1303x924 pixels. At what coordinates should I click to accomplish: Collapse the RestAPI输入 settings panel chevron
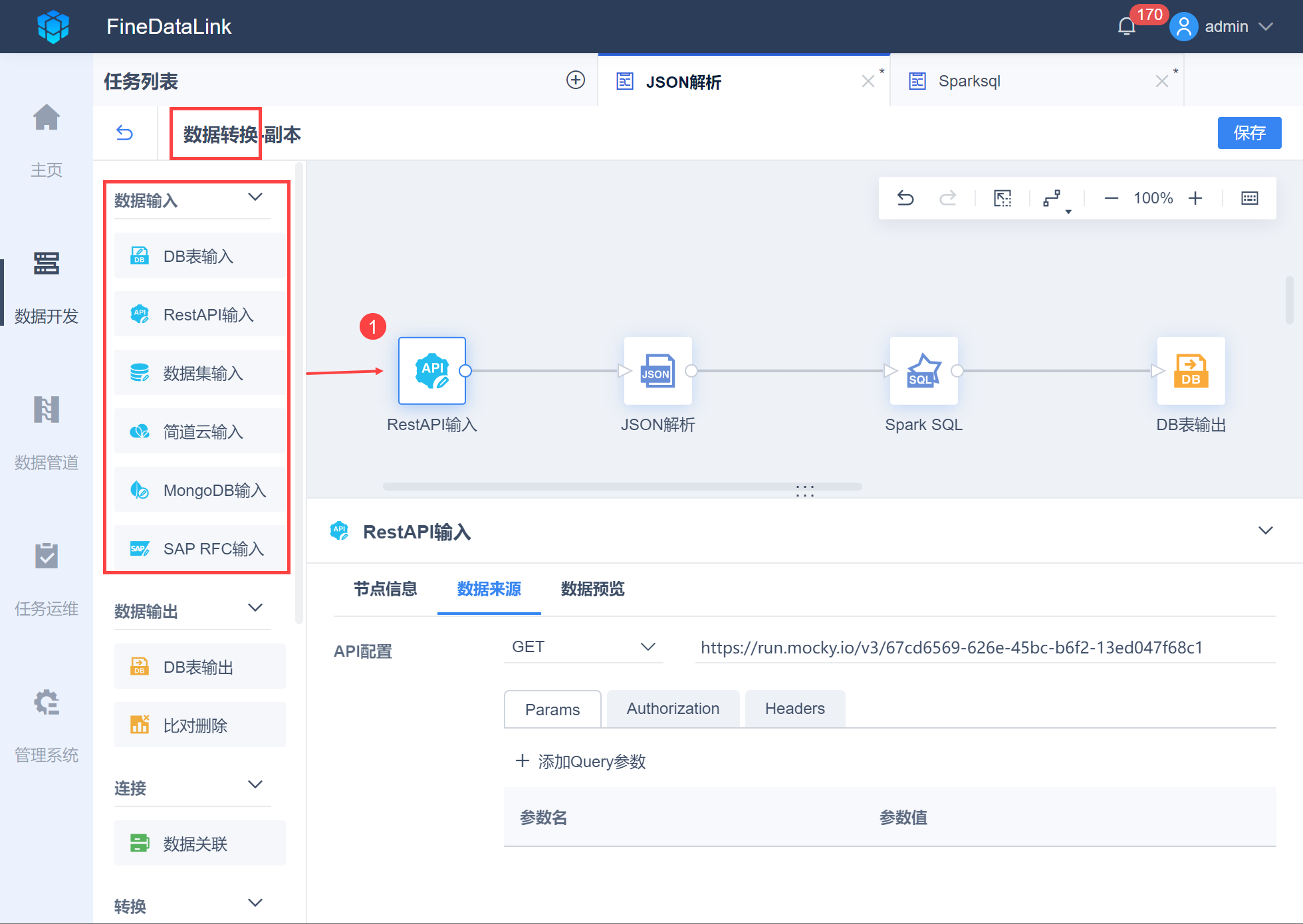pyautogui.click(x=1266, y=530)
